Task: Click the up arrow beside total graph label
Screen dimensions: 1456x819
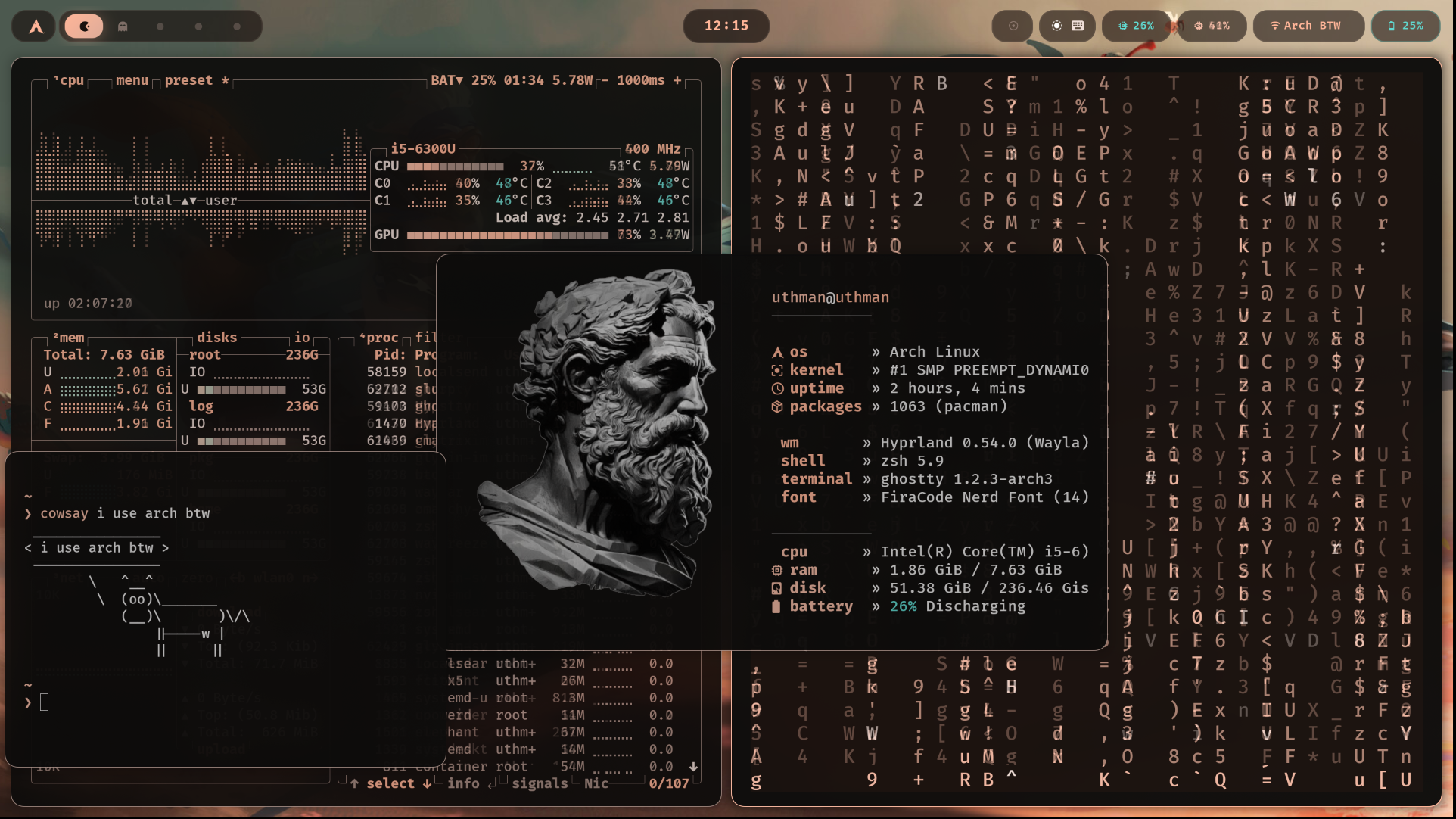Action: [x=184, y=201]
